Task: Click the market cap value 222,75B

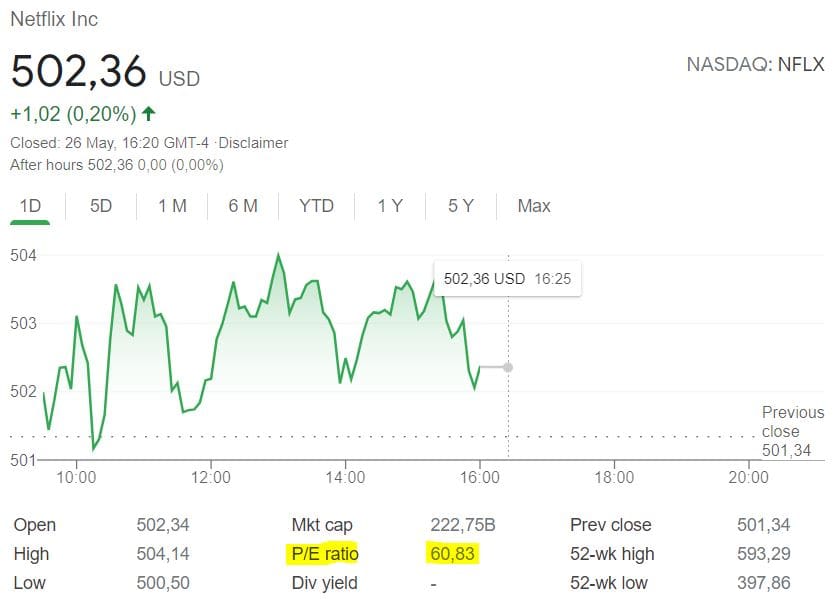Action: pyautogui.click(x=463, y=525)
